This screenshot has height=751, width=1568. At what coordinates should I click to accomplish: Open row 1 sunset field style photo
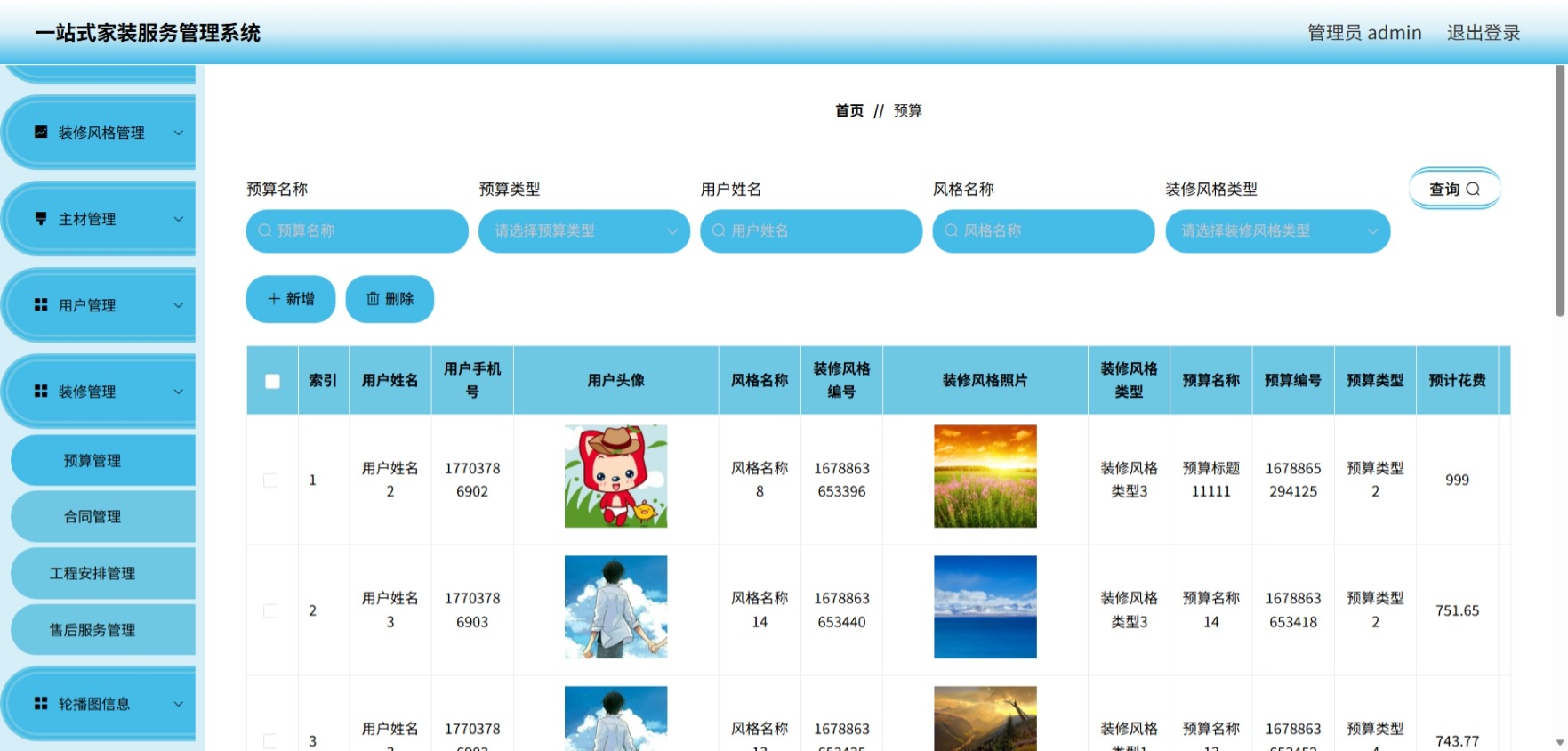click(985, 476)
